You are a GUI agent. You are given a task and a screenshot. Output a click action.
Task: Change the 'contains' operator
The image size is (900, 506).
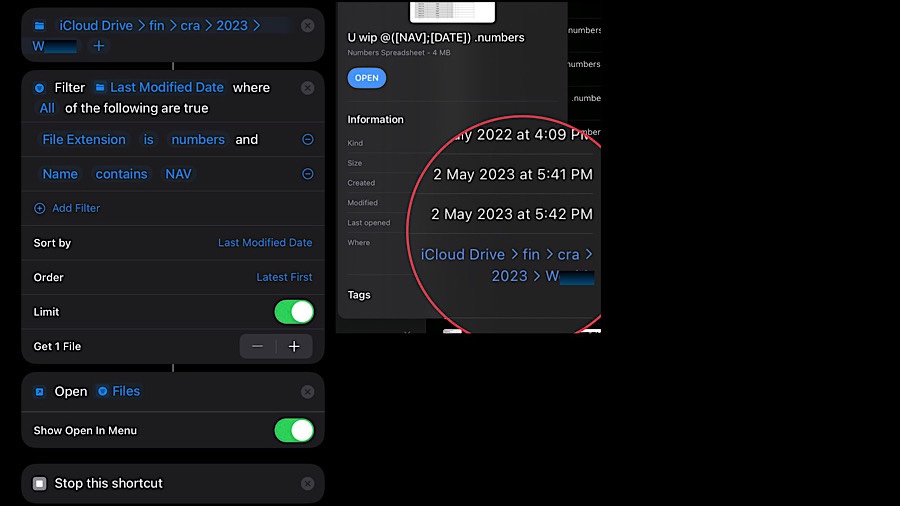tap(121, 174)
